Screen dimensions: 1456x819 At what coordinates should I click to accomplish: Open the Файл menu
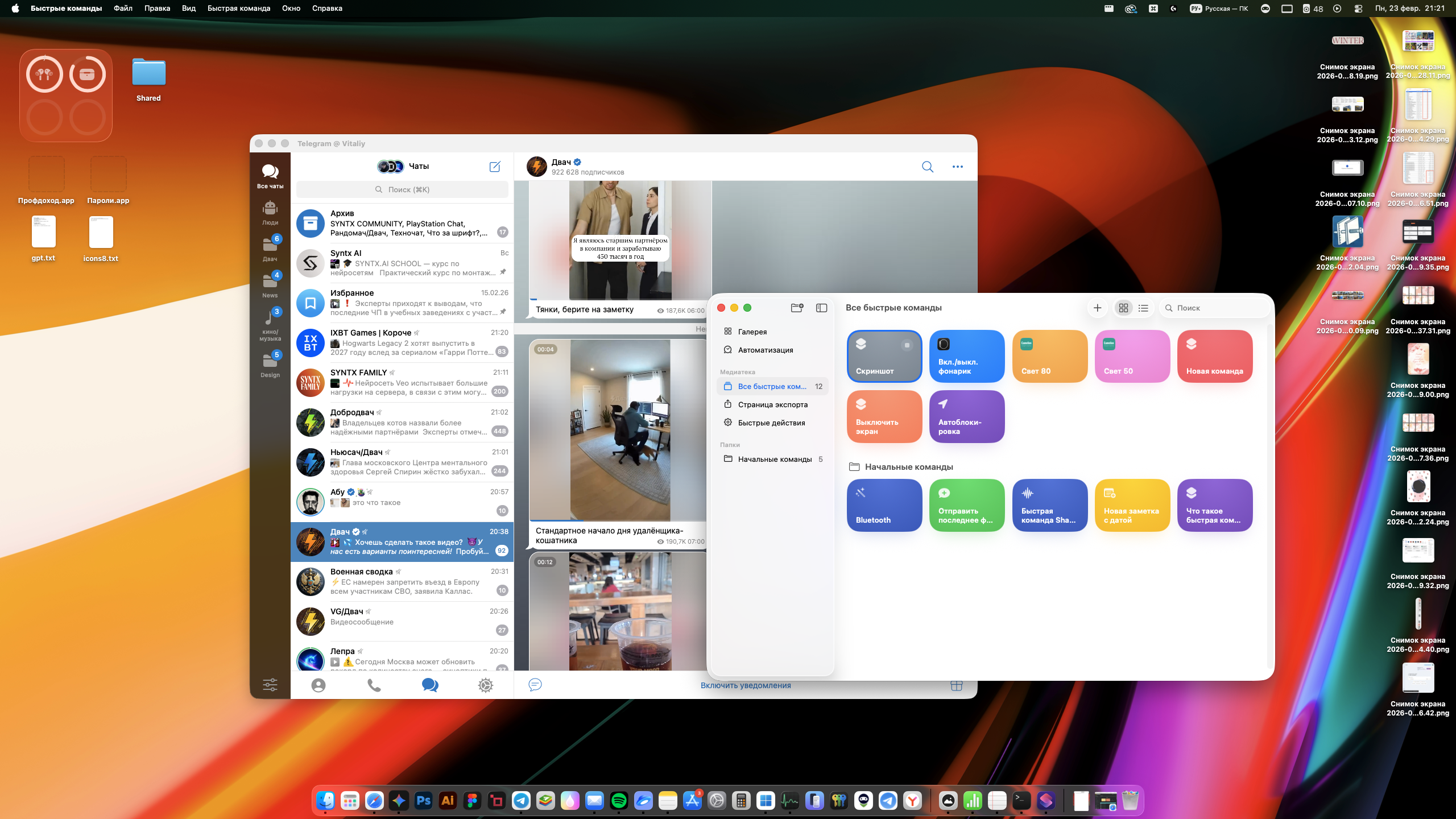coord(123,8)
